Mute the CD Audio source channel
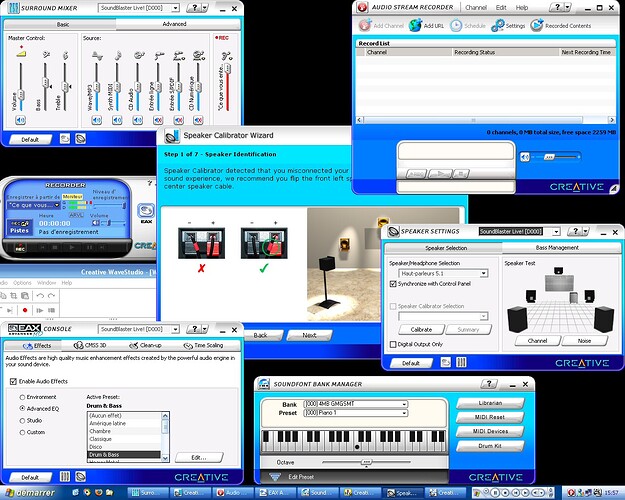 coord(135,118)
